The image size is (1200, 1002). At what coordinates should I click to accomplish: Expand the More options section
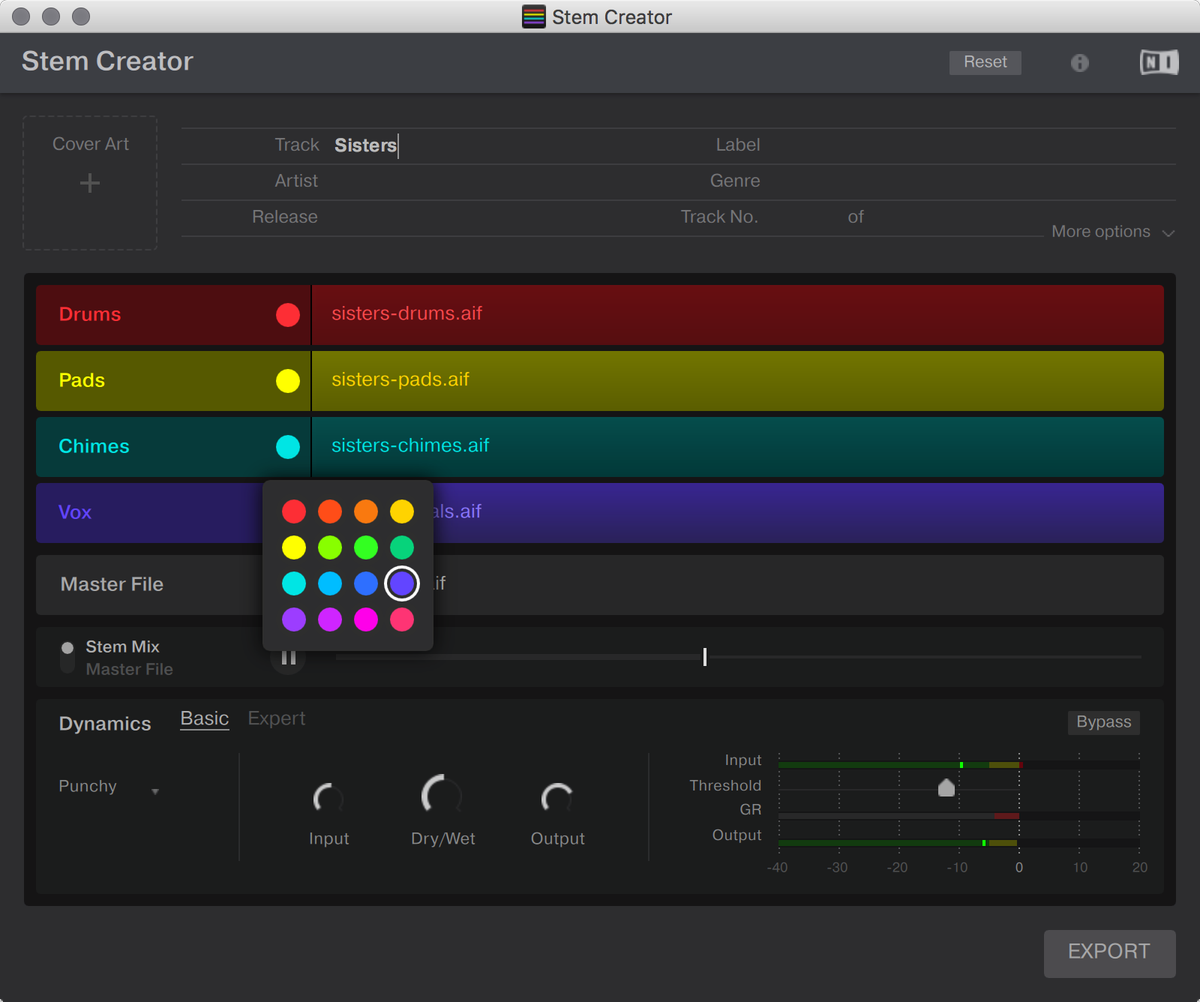tap(1112, 231)
